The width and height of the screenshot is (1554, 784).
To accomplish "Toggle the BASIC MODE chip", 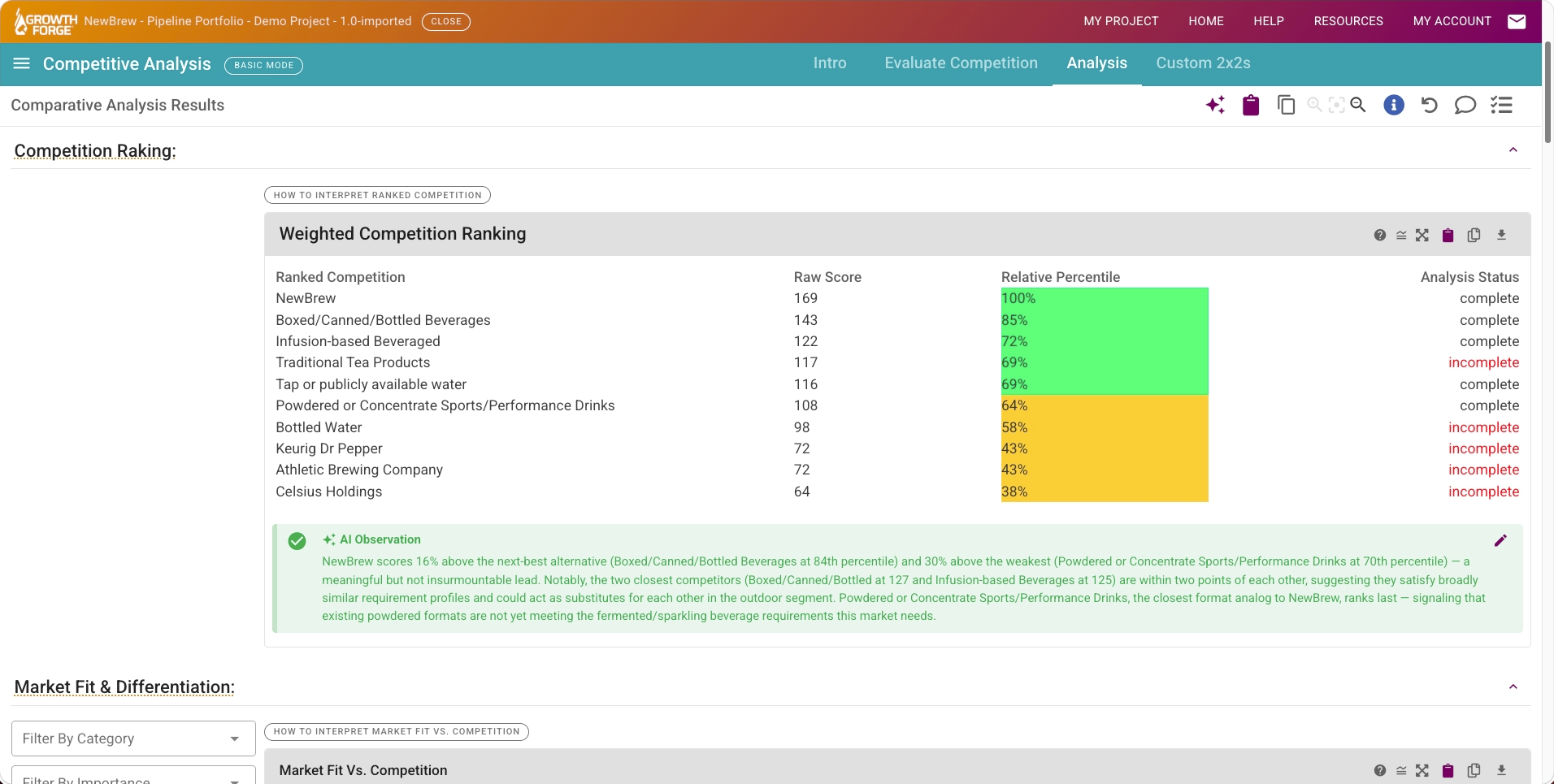I will 263,65.
